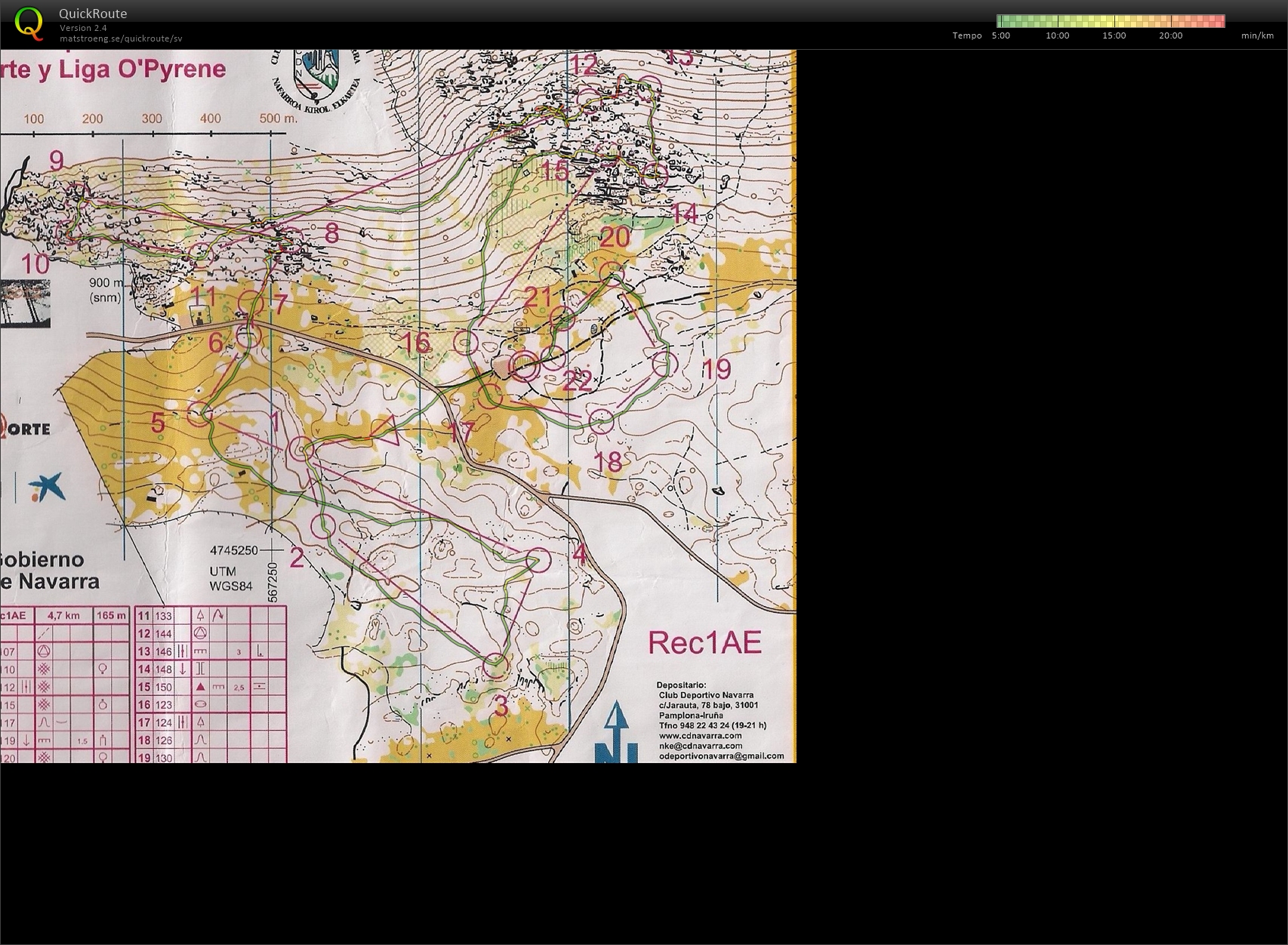1288x945 pixels.
Task: Click the min/km unit label
Action: (x=1257, y=35)
